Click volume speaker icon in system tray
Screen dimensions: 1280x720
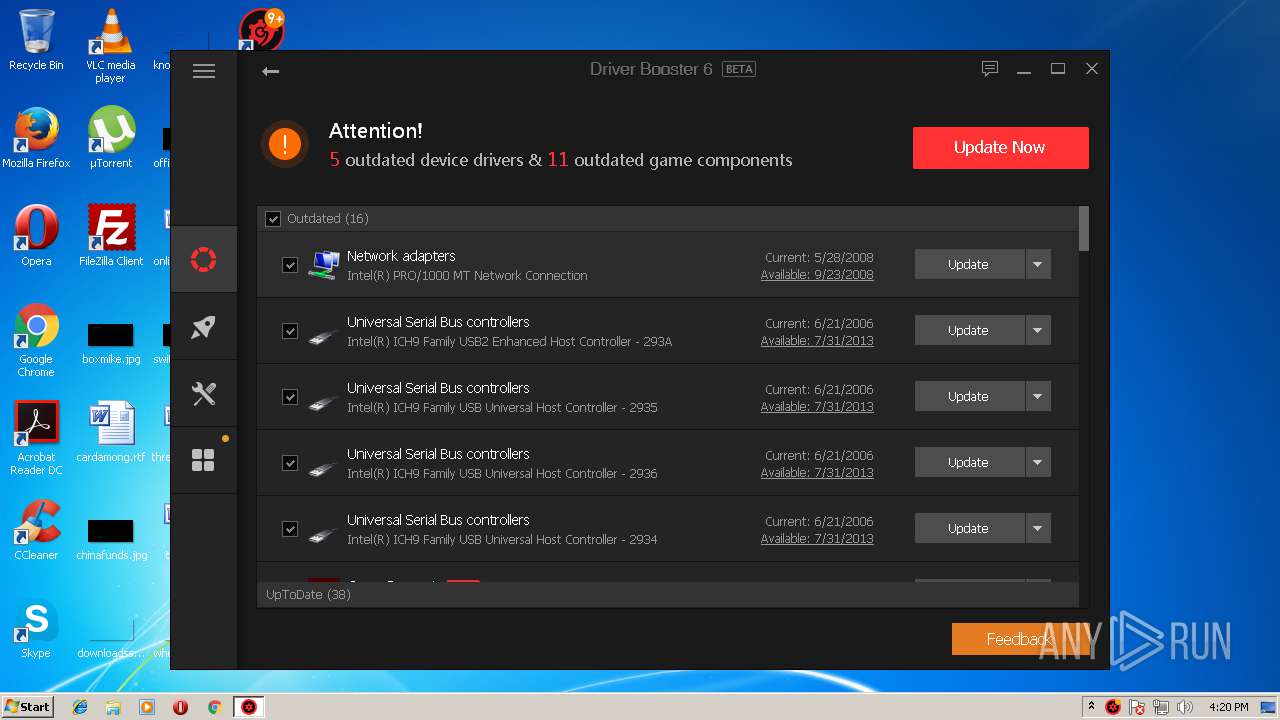pyautogui.click(x=1186, y=707)
